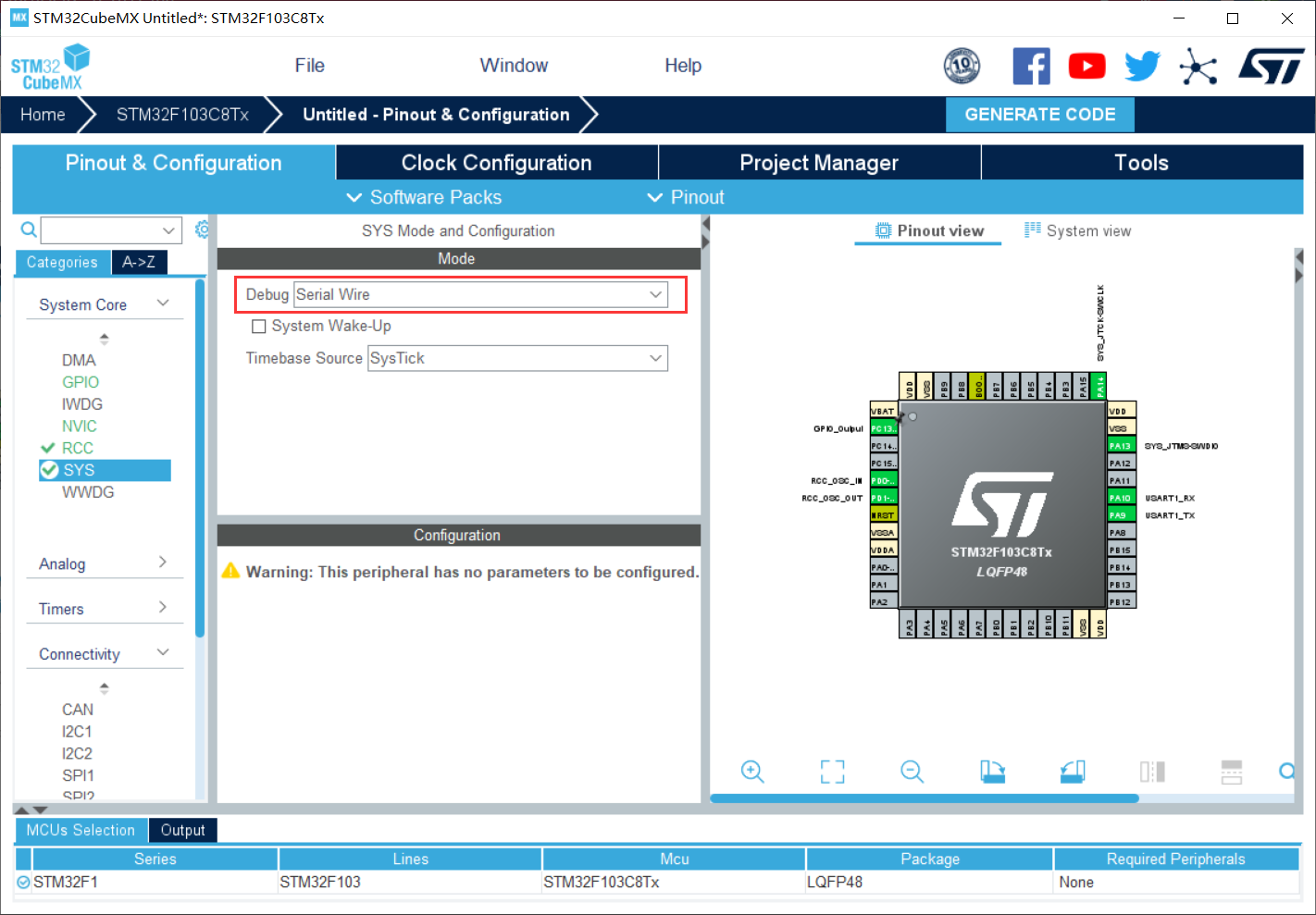Click the pin search icon at the far right
The image size is (1316, 915).
(1287, 771)
